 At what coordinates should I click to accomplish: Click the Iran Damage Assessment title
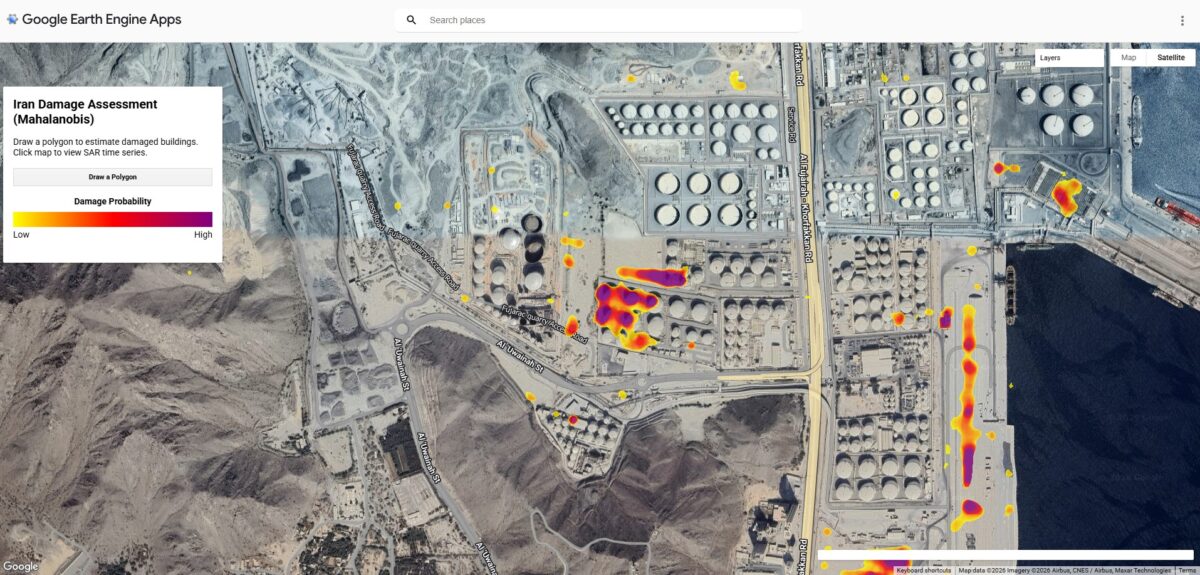click(x=85, y=111)
